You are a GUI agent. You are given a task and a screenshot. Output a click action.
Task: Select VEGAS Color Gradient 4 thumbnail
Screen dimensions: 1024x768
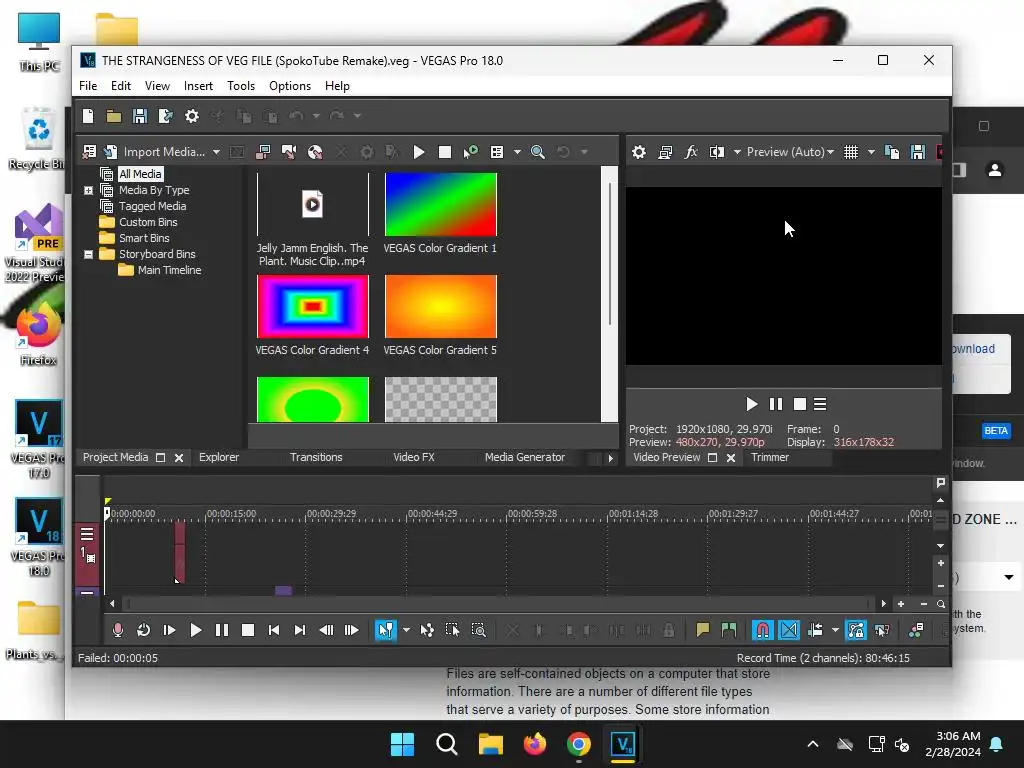313,306
